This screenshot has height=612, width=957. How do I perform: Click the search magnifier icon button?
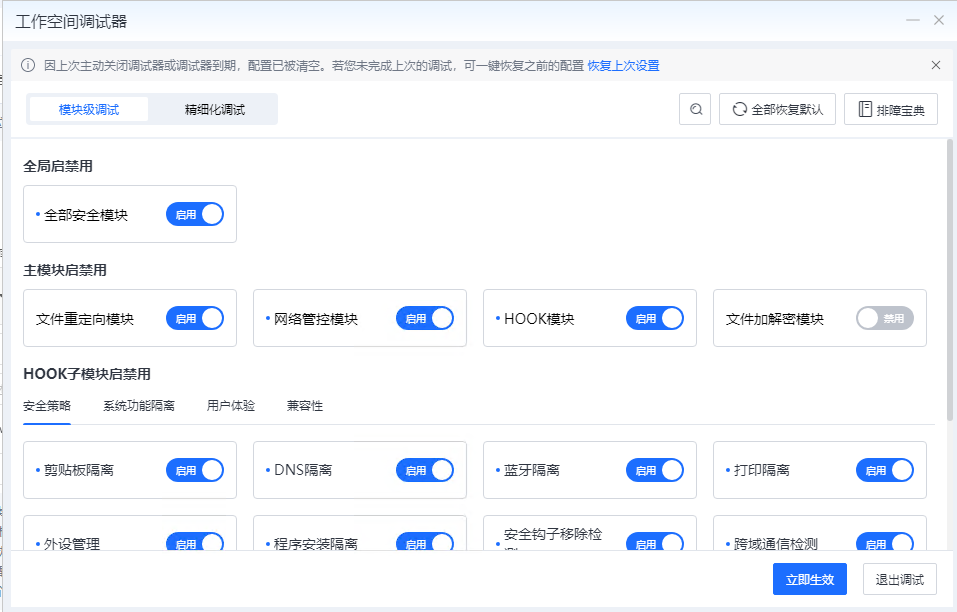pyautogui.click(x=695, y=110)
